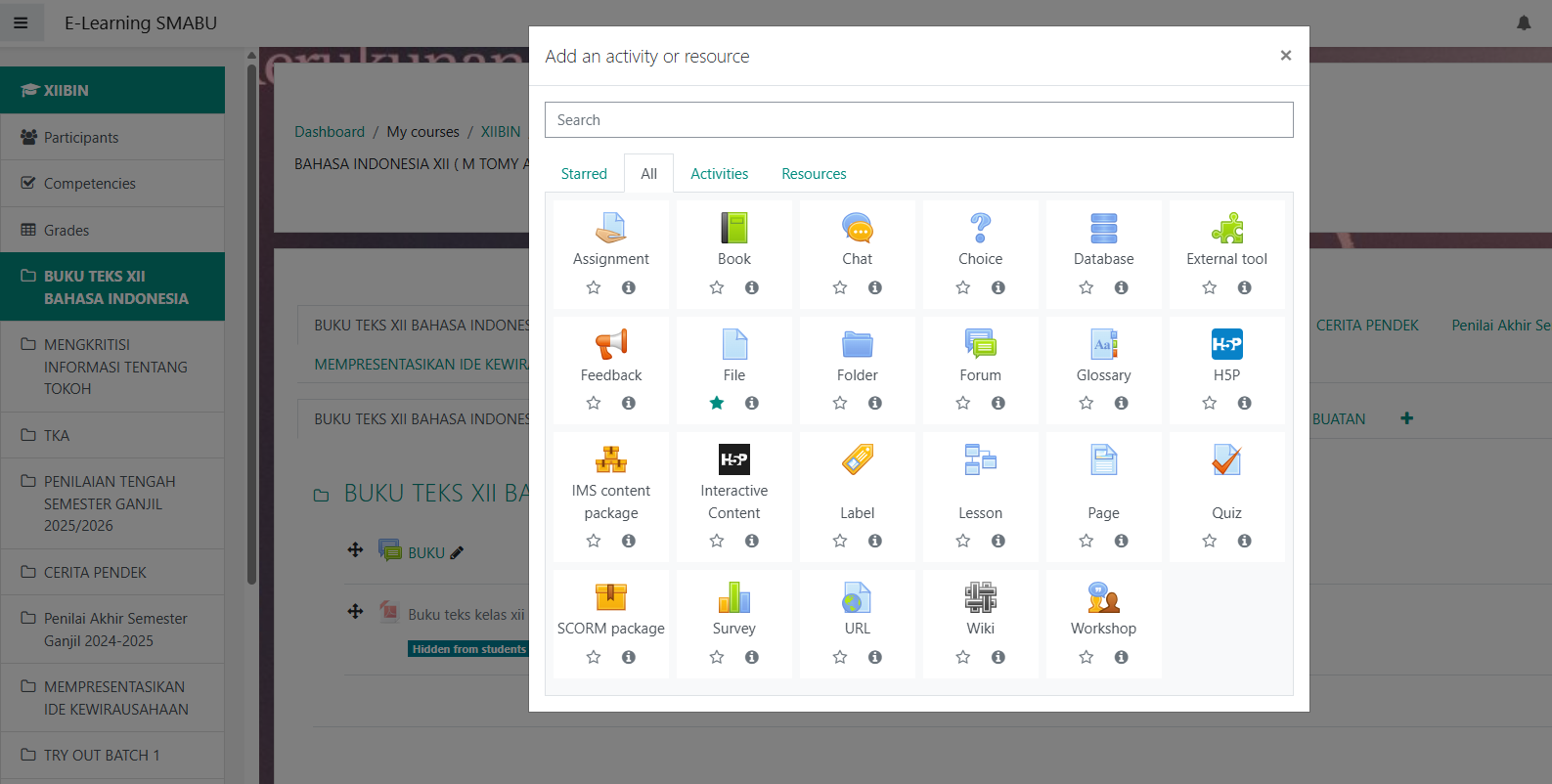Star the Quiz activity
Viewport: 1552px width, 784px height.
(x=1210, y=541)
